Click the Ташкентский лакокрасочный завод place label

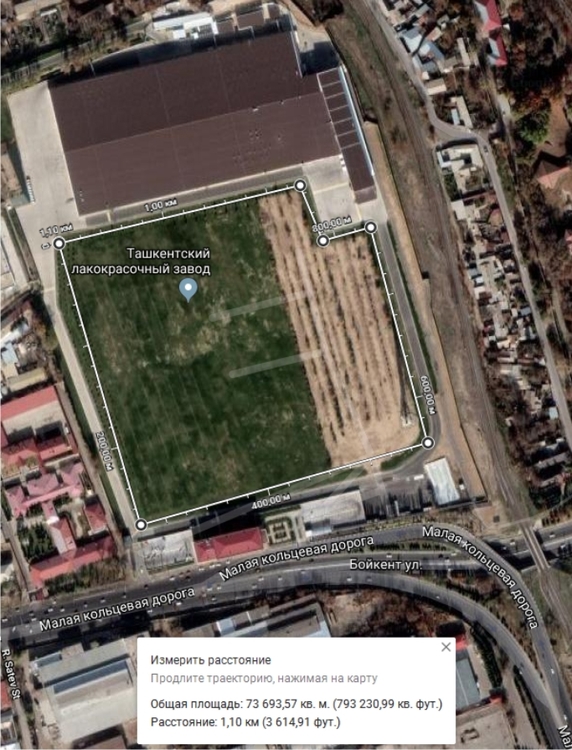coord(141,261)
